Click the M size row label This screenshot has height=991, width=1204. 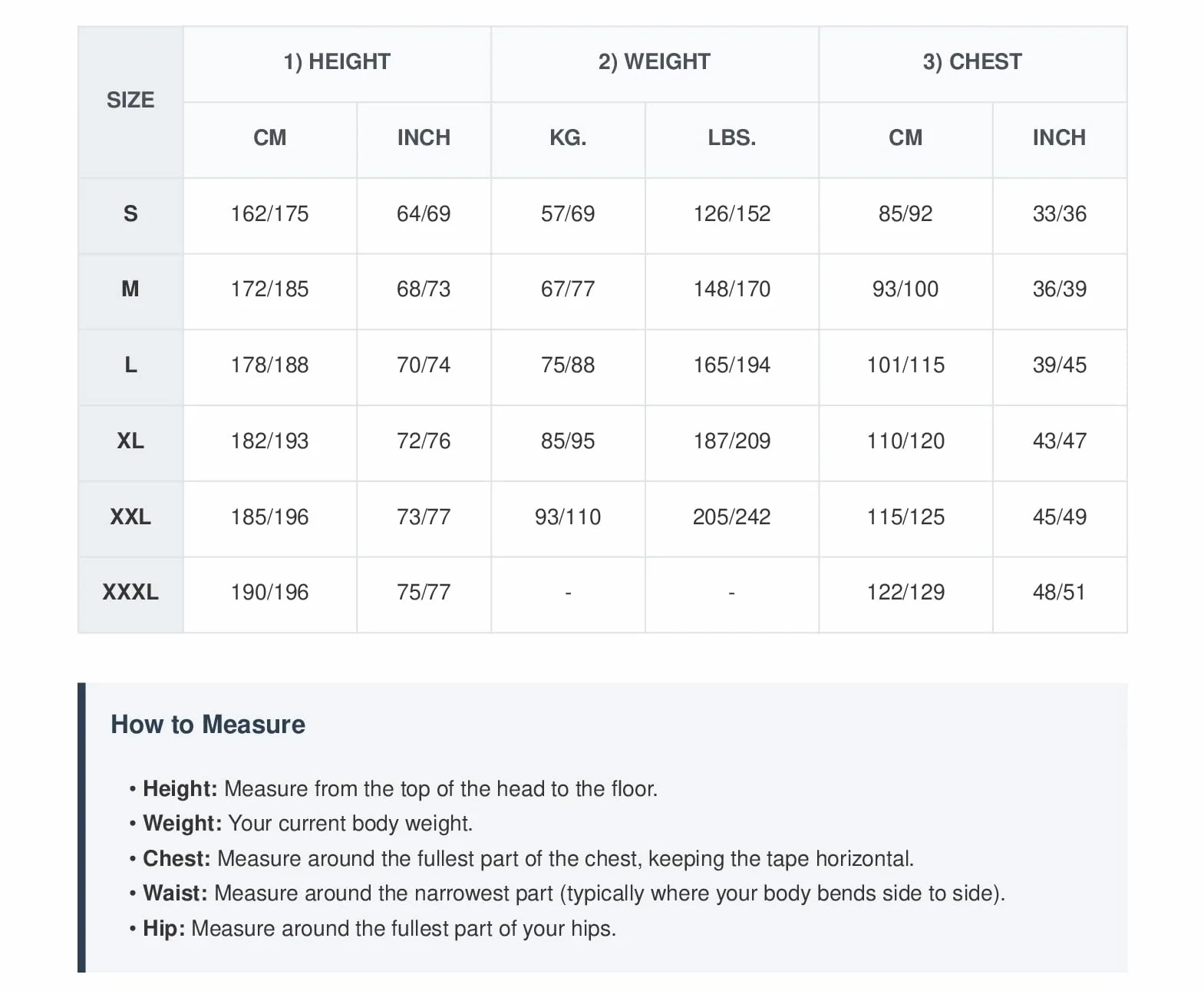click(130, 290)
